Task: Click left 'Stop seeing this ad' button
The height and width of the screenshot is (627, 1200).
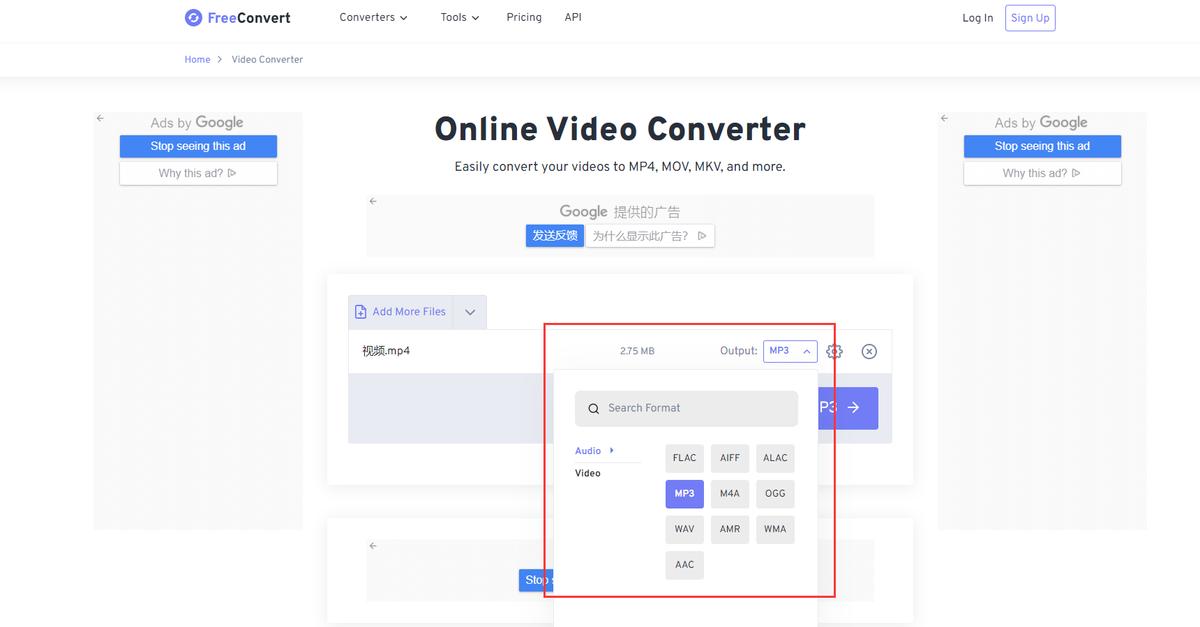Action: 198,146
